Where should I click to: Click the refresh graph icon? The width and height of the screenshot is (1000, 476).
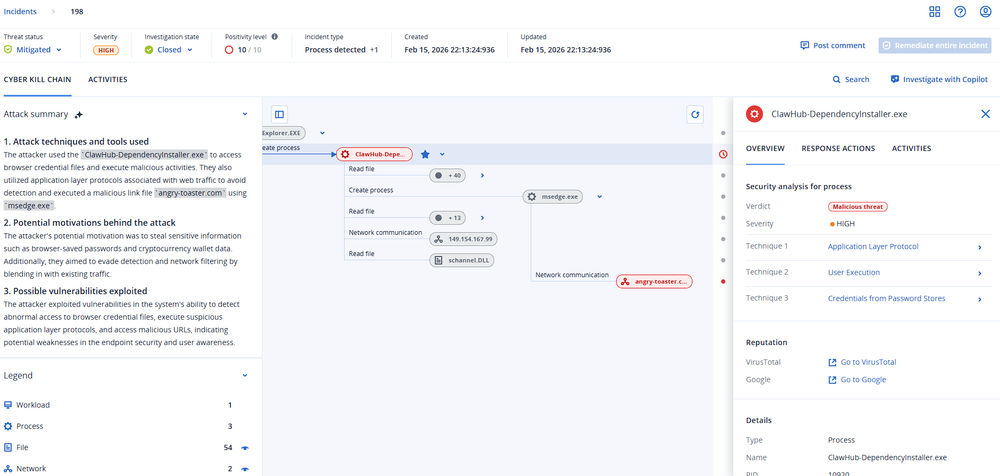(x=695, y=115)
